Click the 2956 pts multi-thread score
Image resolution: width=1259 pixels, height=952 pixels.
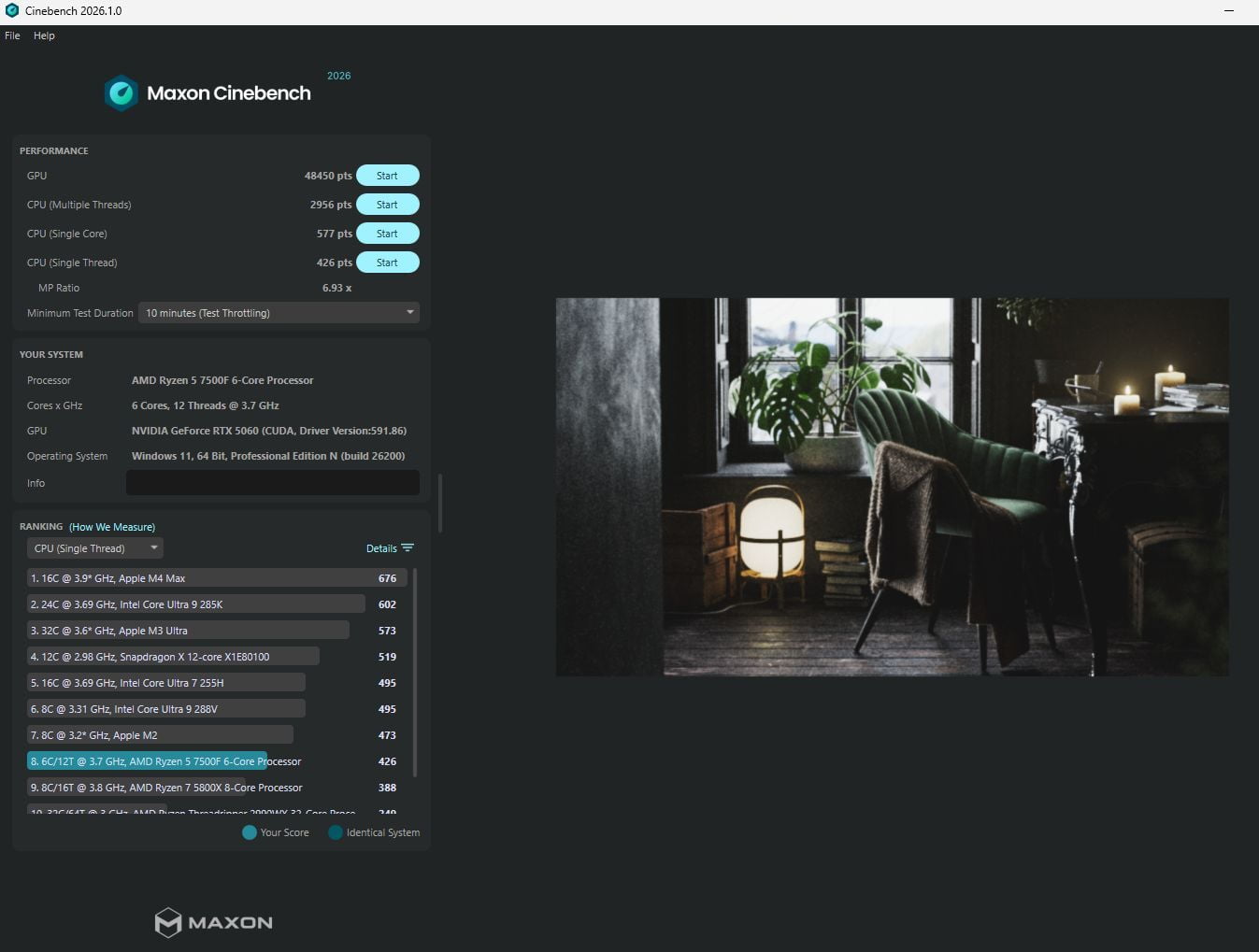click(331, 205)
